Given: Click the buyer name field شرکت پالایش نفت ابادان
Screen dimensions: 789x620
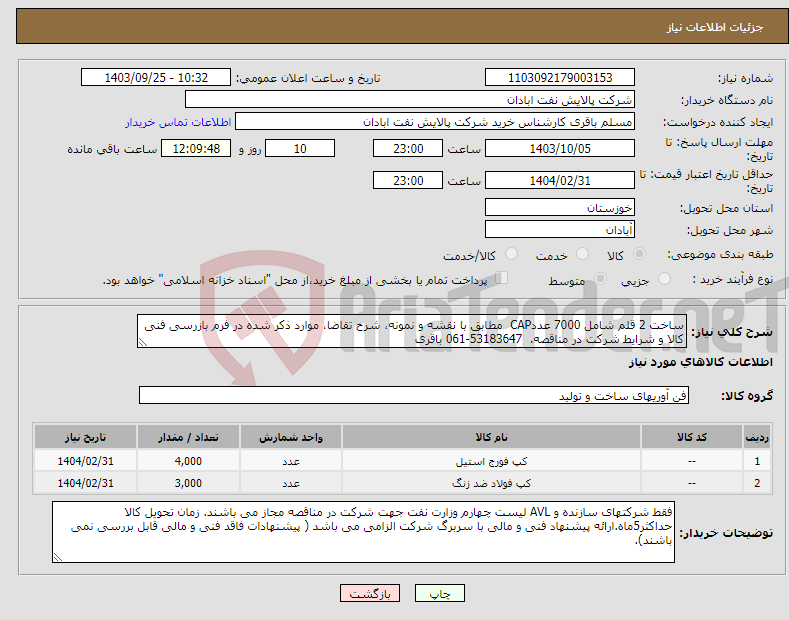Looking at the screenshot, I should (410, 100).
